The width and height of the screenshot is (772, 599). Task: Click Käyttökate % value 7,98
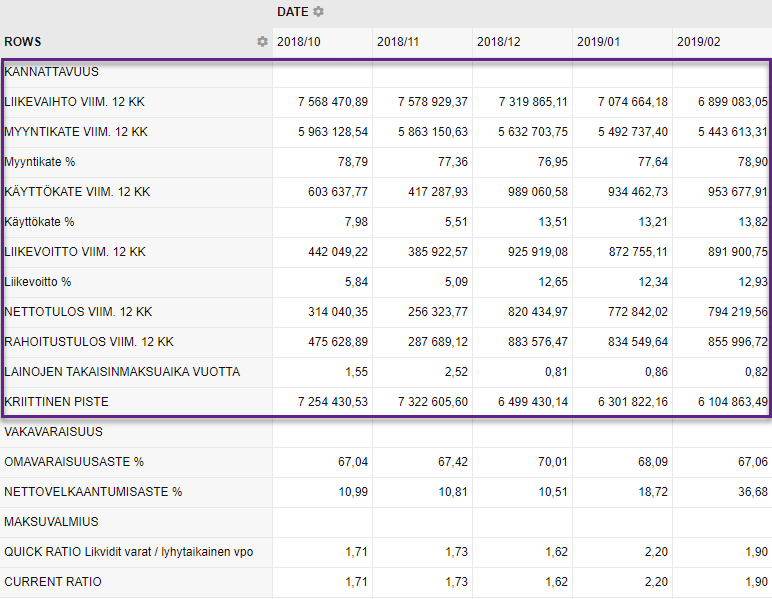coord(356,222)
